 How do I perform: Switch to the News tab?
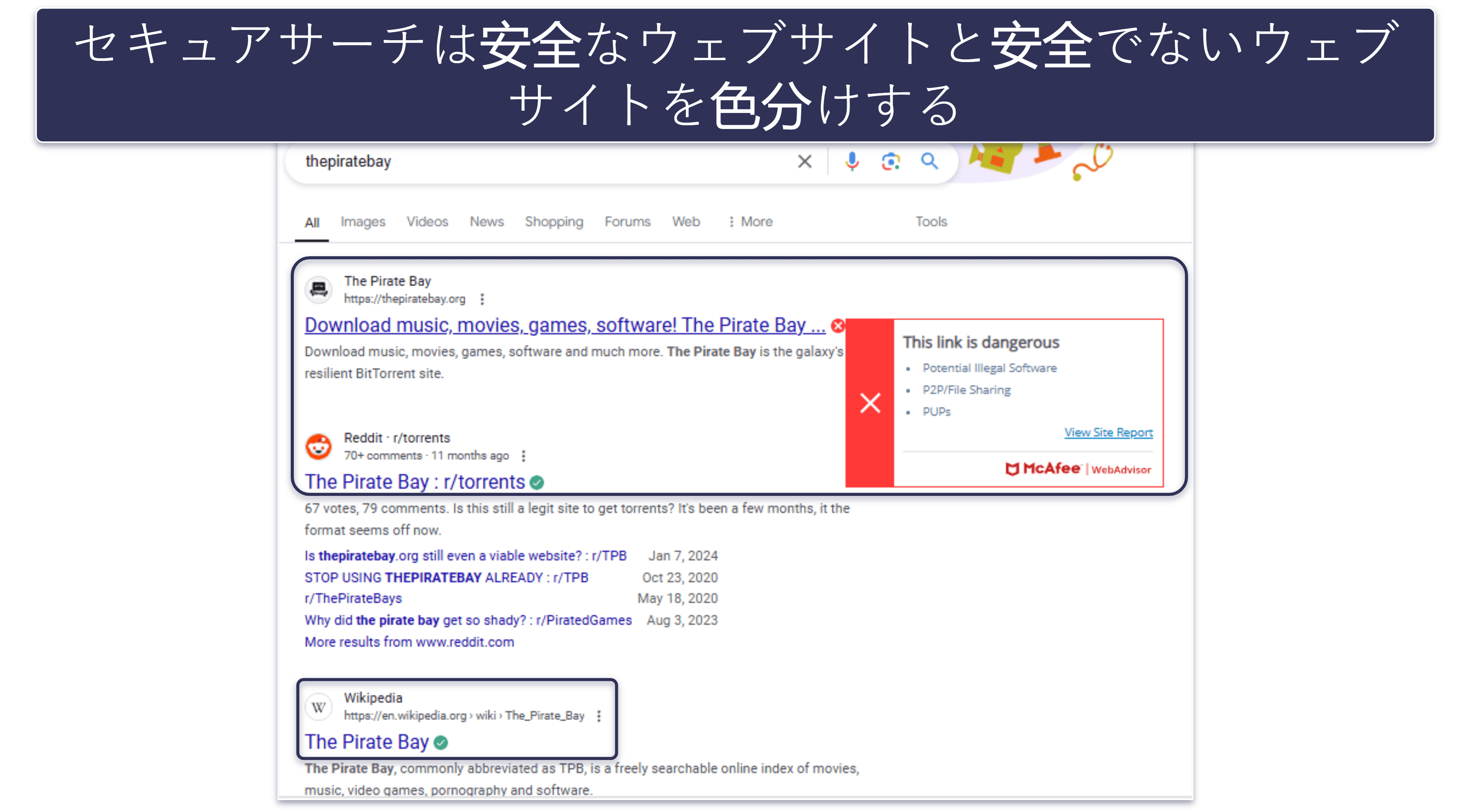[x=487, y=221]
